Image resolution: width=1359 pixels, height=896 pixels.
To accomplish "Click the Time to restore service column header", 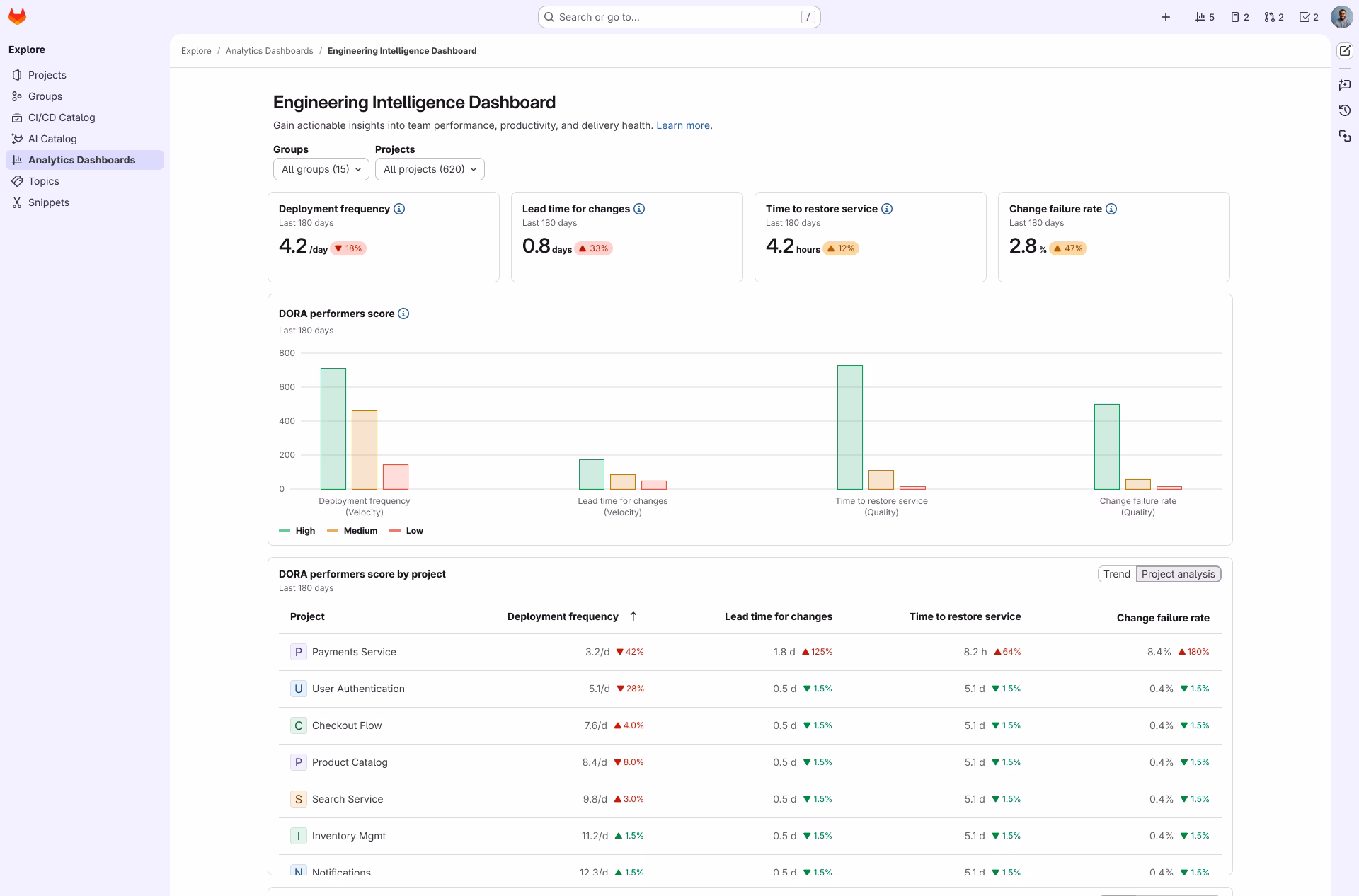I will (965, 616).
